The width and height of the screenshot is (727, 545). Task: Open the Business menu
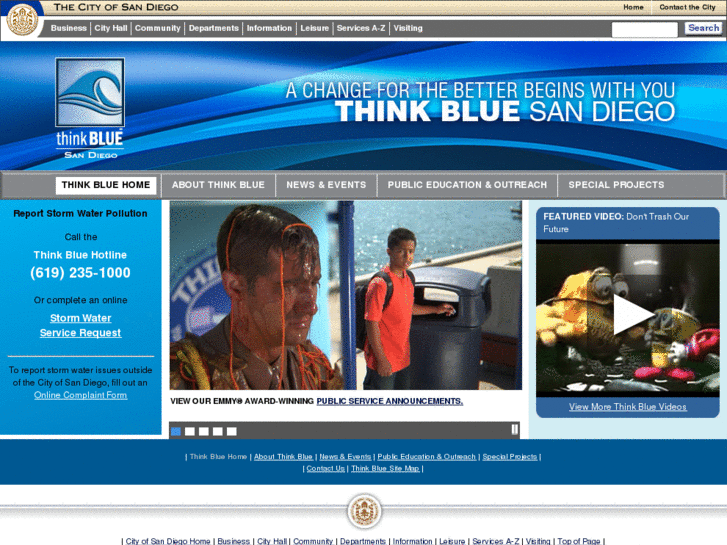point(69,28)
